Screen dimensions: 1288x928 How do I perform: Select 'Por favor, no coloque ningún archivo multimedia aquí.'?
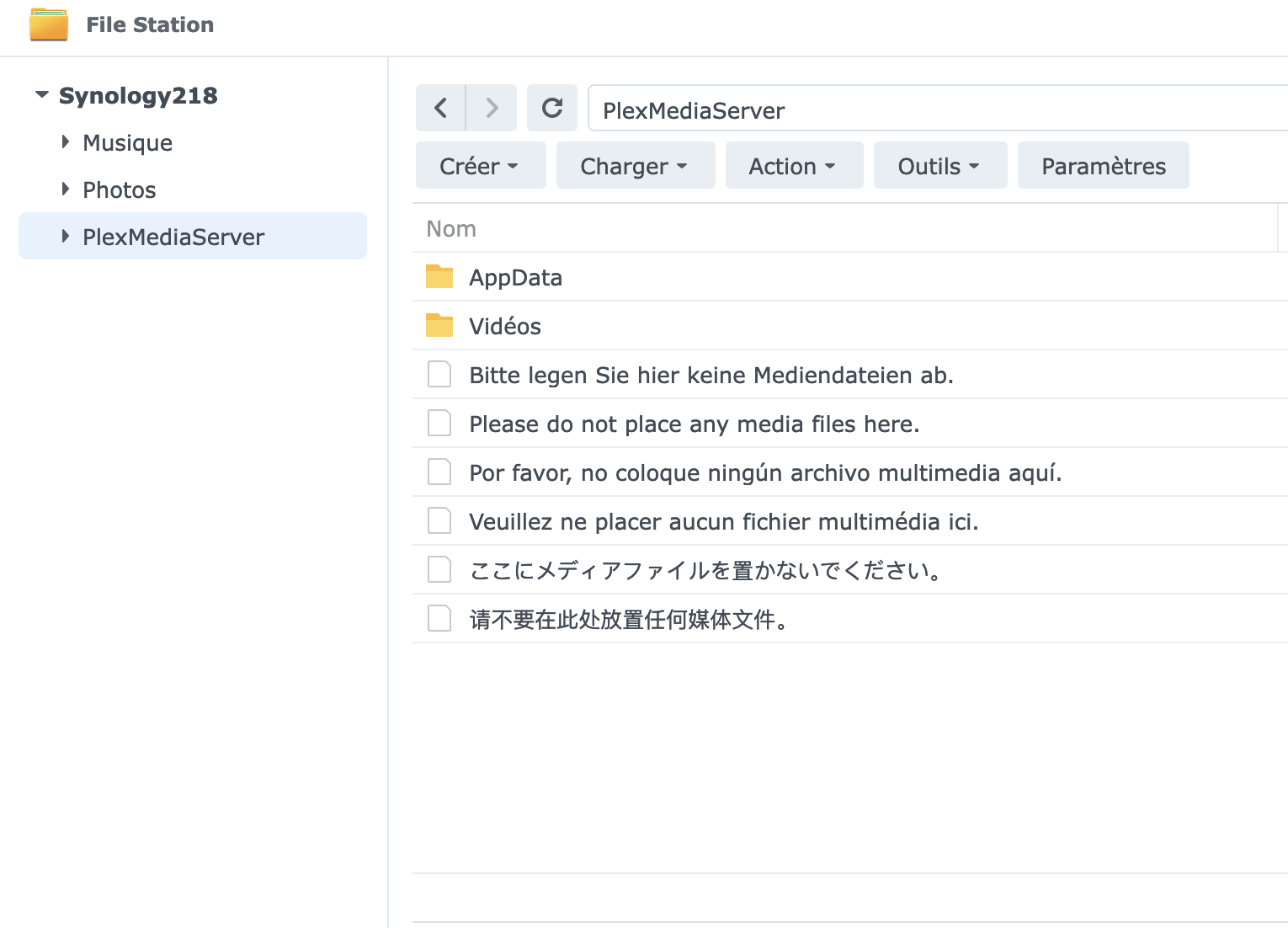coord(765,473)
